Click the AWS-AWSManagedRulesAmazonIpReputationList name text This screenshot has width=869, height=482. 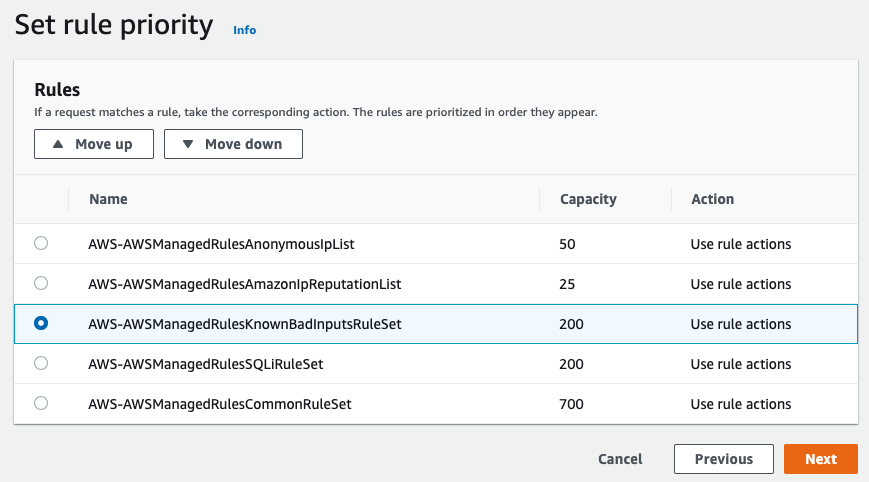244,284
